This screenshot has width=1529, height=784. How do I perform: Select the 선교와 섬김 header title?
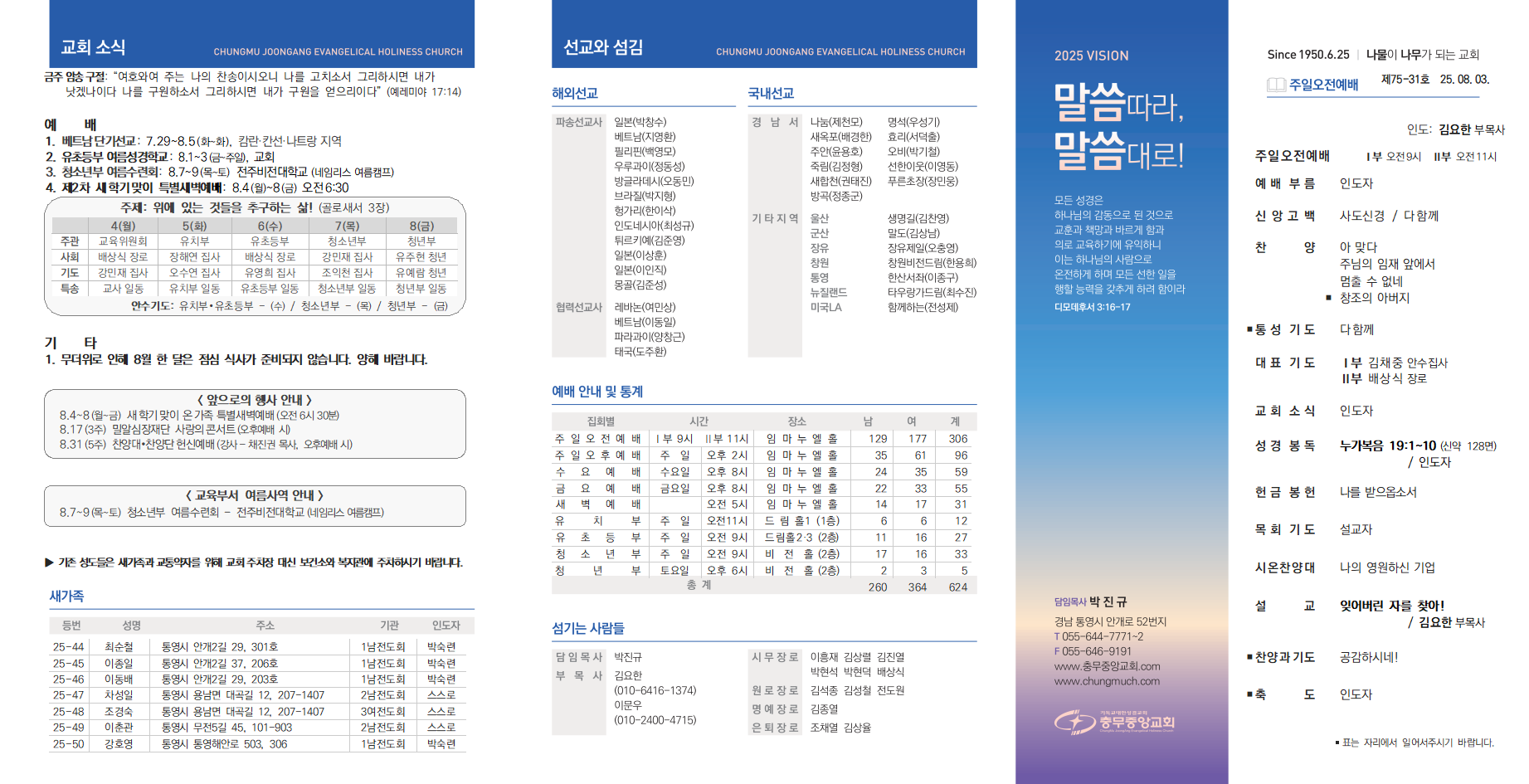pyautogui.click(x=603, y=47)
